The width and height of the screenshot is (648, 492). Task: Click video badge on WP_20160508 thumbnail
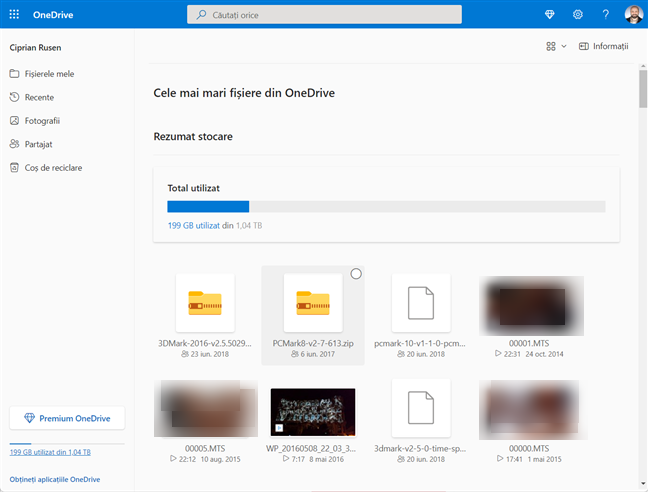(279, 428)
